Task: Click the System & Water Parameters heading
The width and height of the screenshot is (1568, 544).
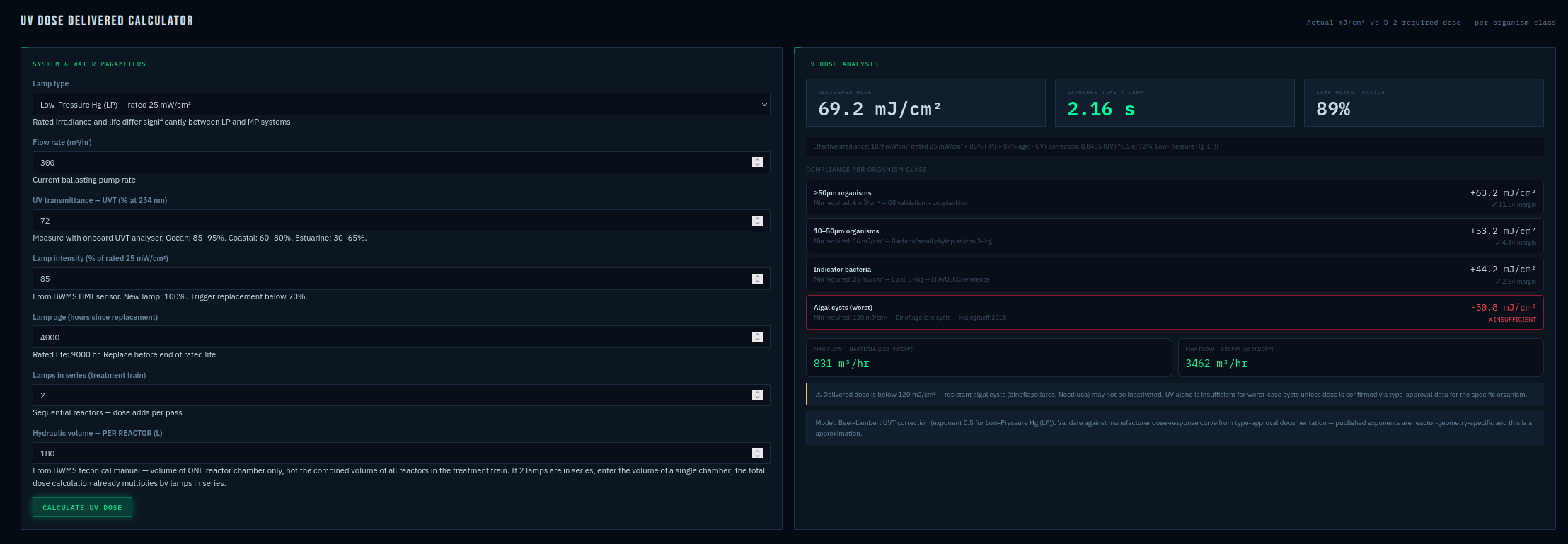Action: (89, 64)
